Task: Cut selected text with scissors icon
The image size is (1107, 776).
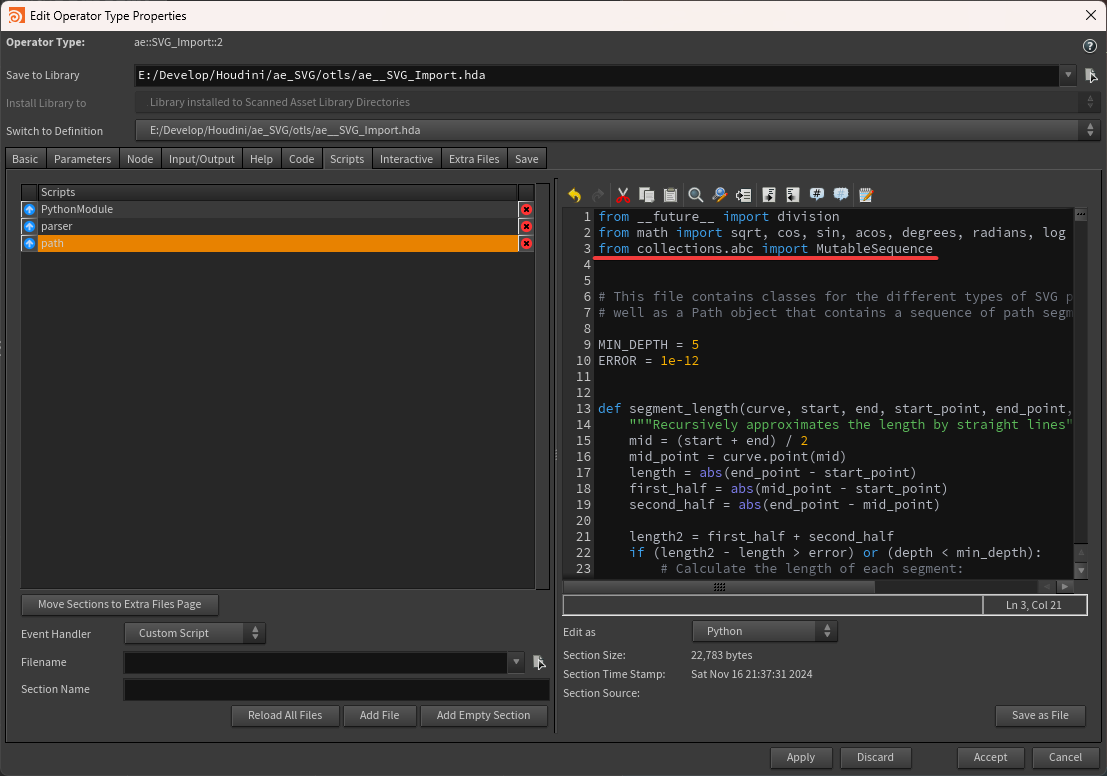Action: point(622,195)
